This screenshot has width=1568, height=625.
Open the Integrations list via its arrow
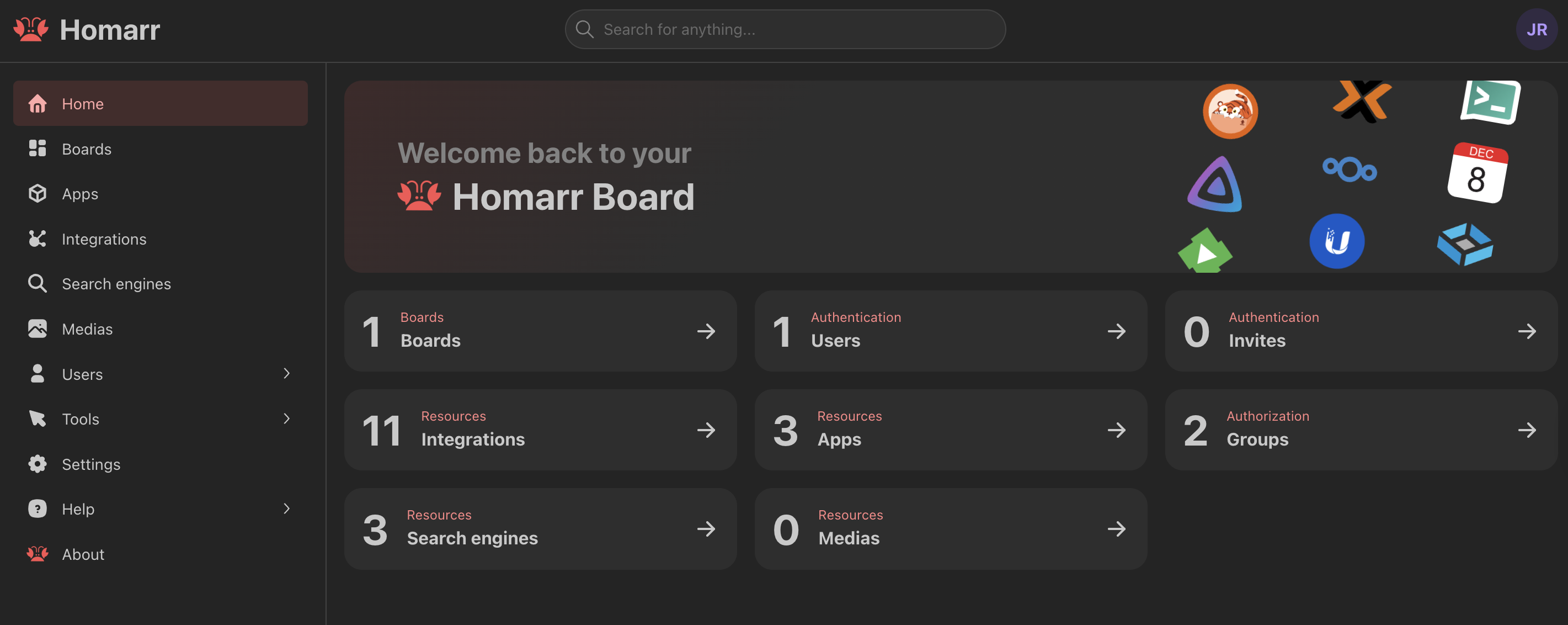pyautogui.click(x=706, y=430)
